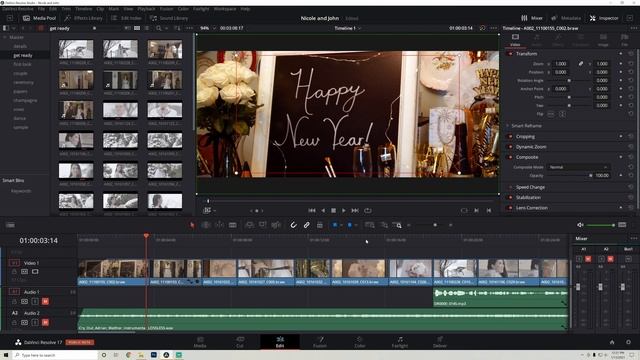
Task: Click the Custom Zoom magnifier icon
Action: (397, 225)
